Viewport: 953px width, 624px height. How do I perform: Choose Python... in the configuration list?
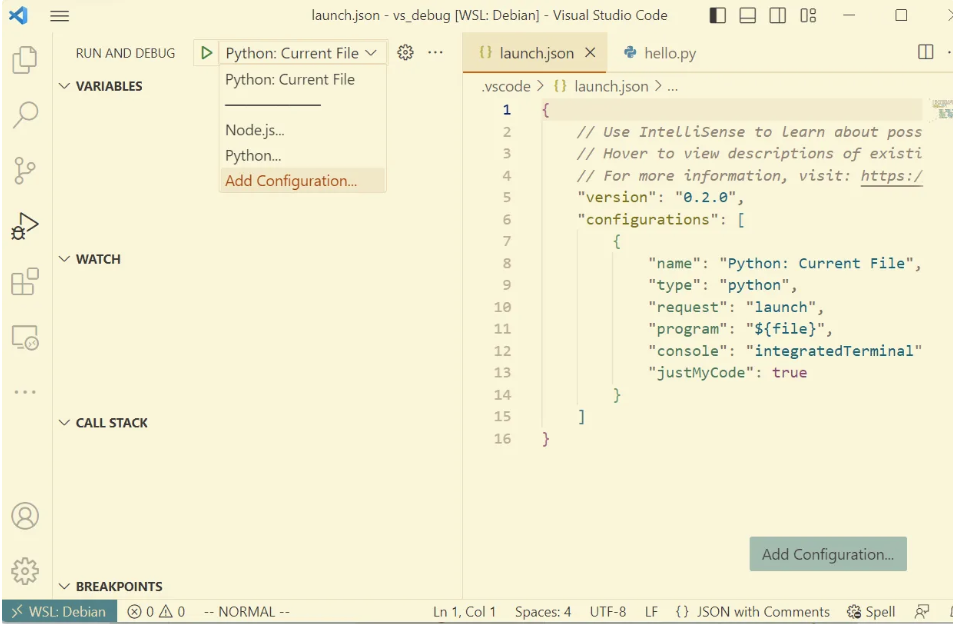point(302,156)
